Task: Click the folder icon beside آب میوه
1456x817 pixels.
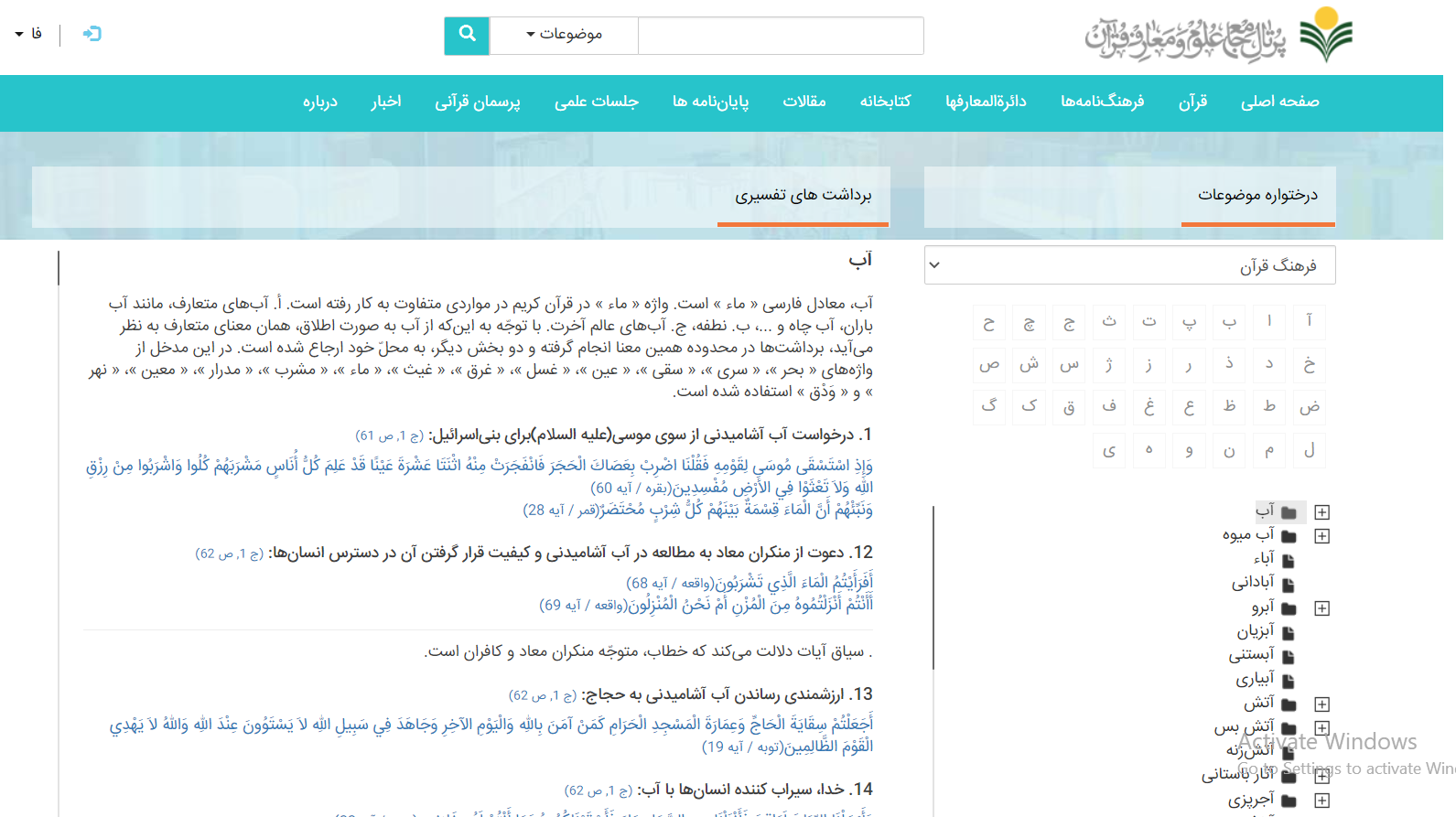Action: [1289, 536]
